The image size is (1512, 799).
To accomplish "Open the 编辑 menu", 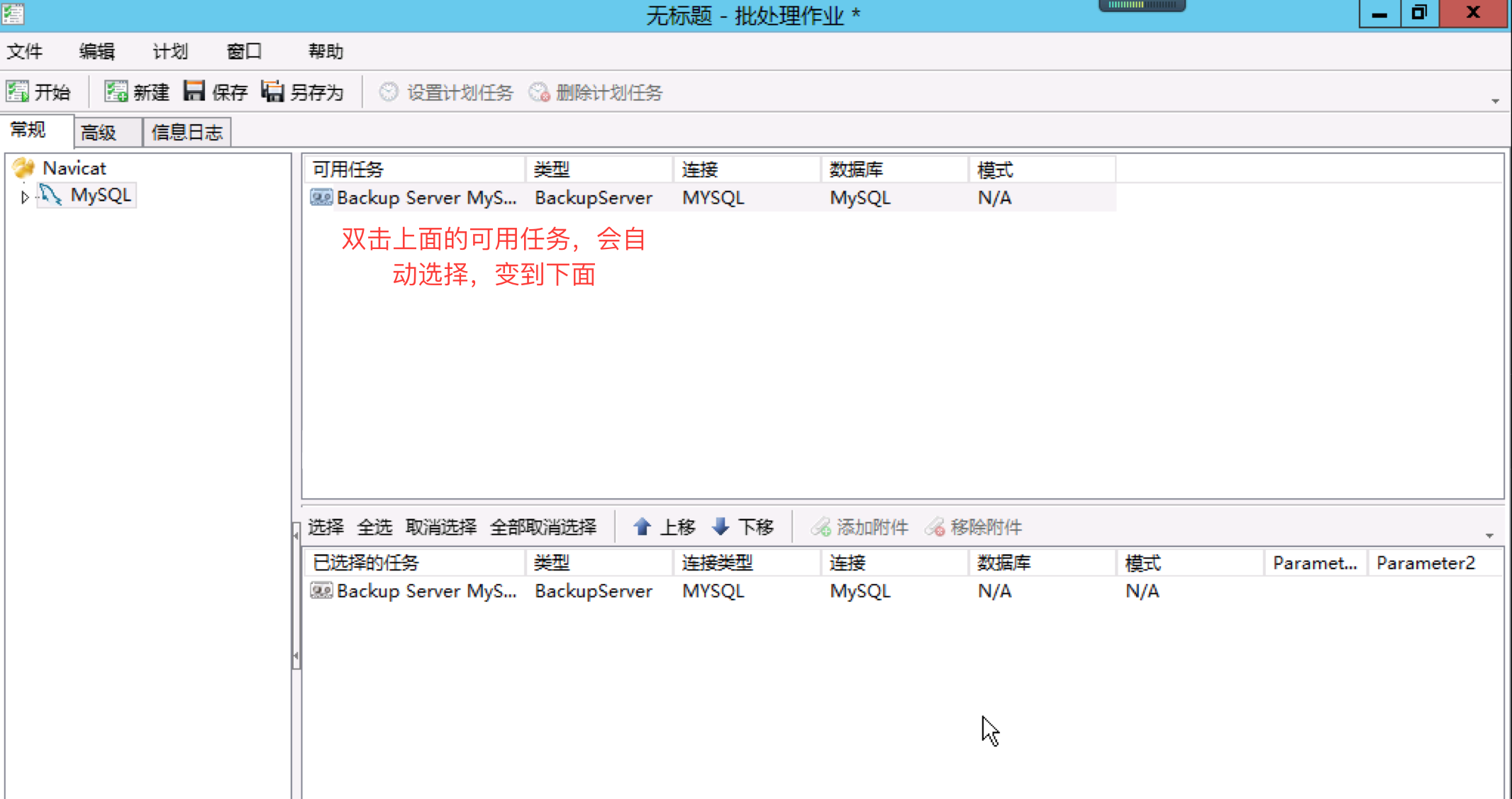I will coord(97,51).
